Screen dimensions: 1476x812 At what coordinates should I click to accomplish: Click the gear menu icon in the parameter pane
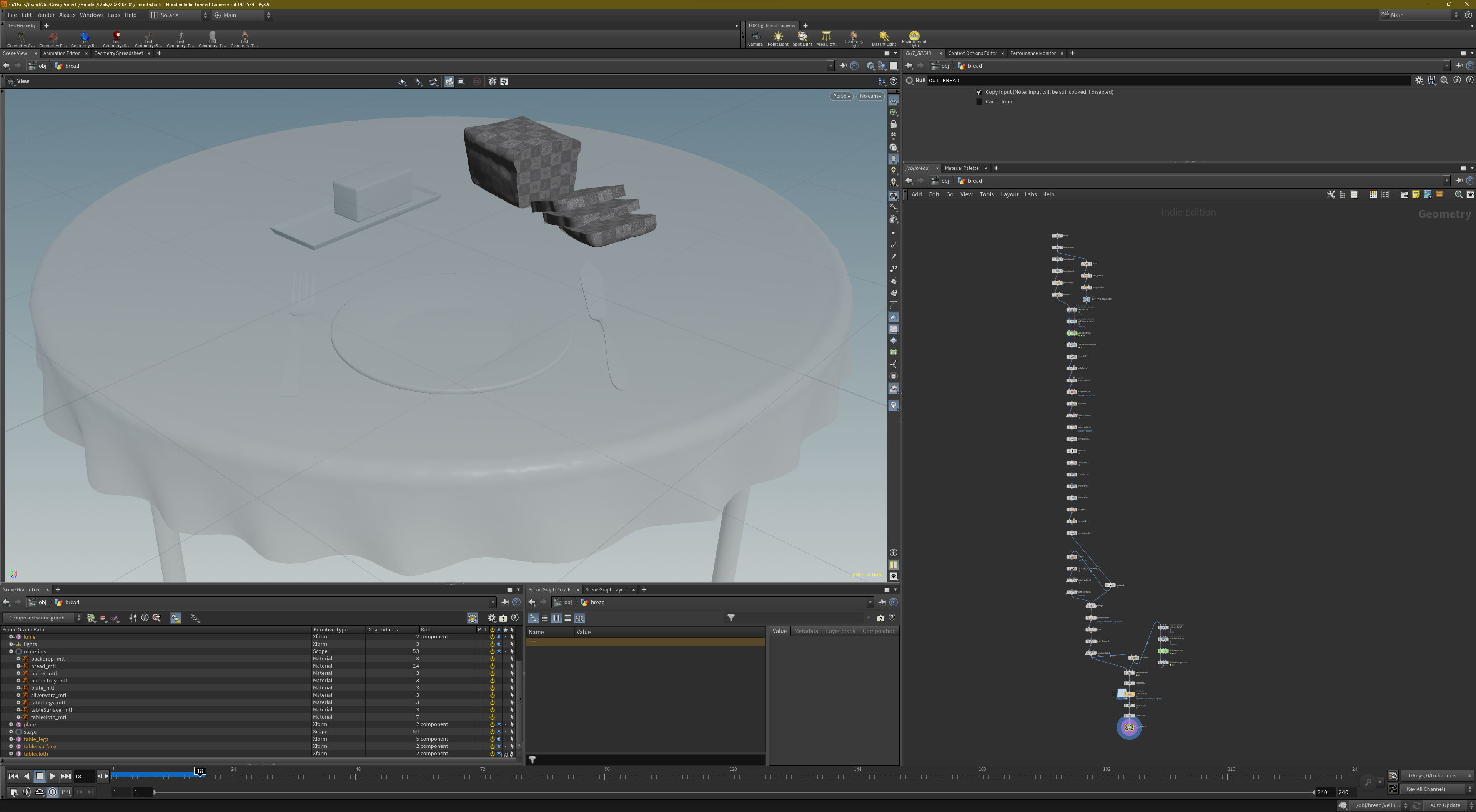point(1419,81)
